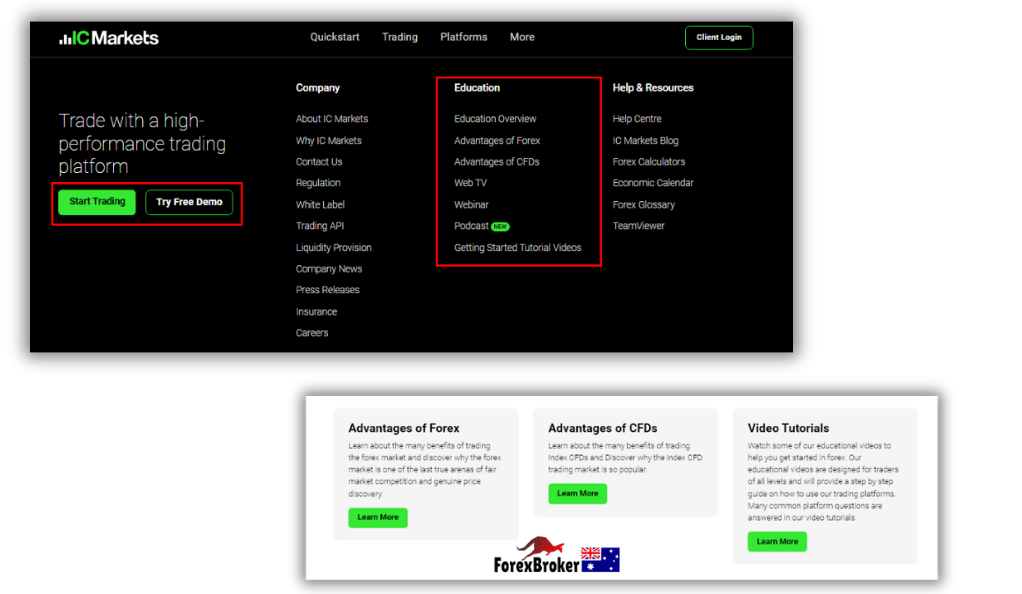The width and height of the screenshot is (1022, 594).
Task: Click the hero headline 'Trade with a high-performance trading platform'
Action: point(142,143)
